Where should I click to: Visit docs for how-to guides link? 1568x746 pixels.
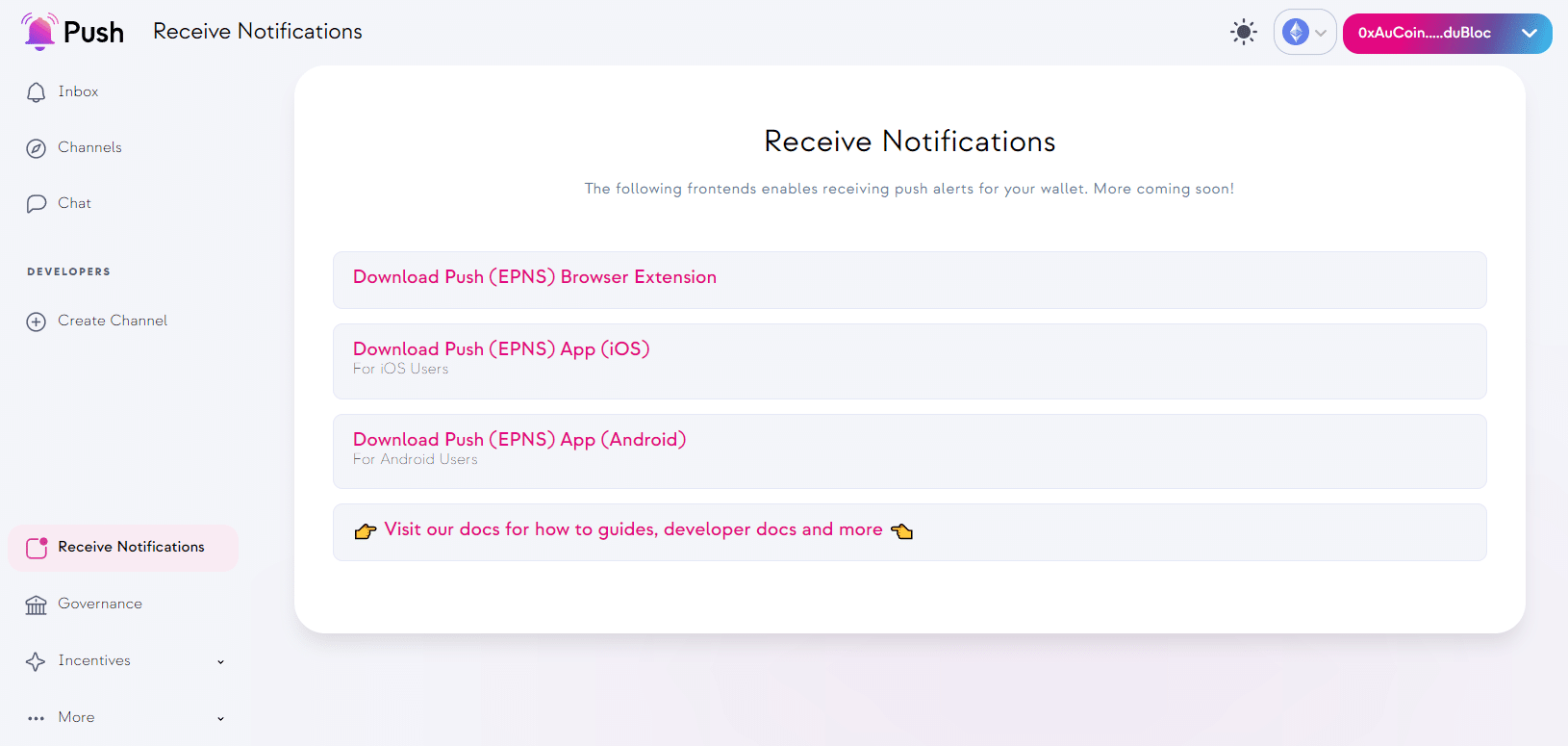633,529
